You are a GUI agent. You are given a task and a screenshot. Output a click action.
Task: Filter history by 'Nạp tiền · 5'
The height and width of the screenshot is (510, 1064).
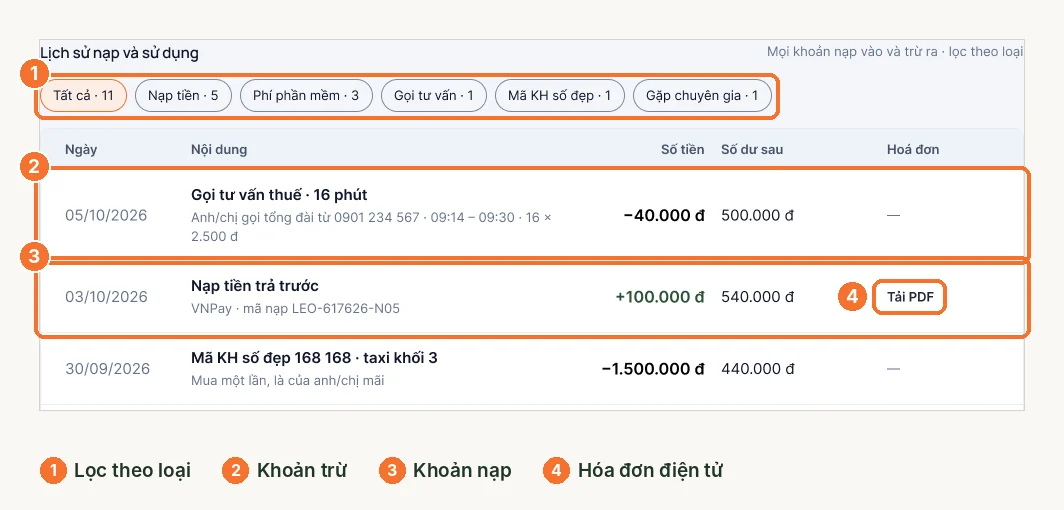[x=183, y=96]
